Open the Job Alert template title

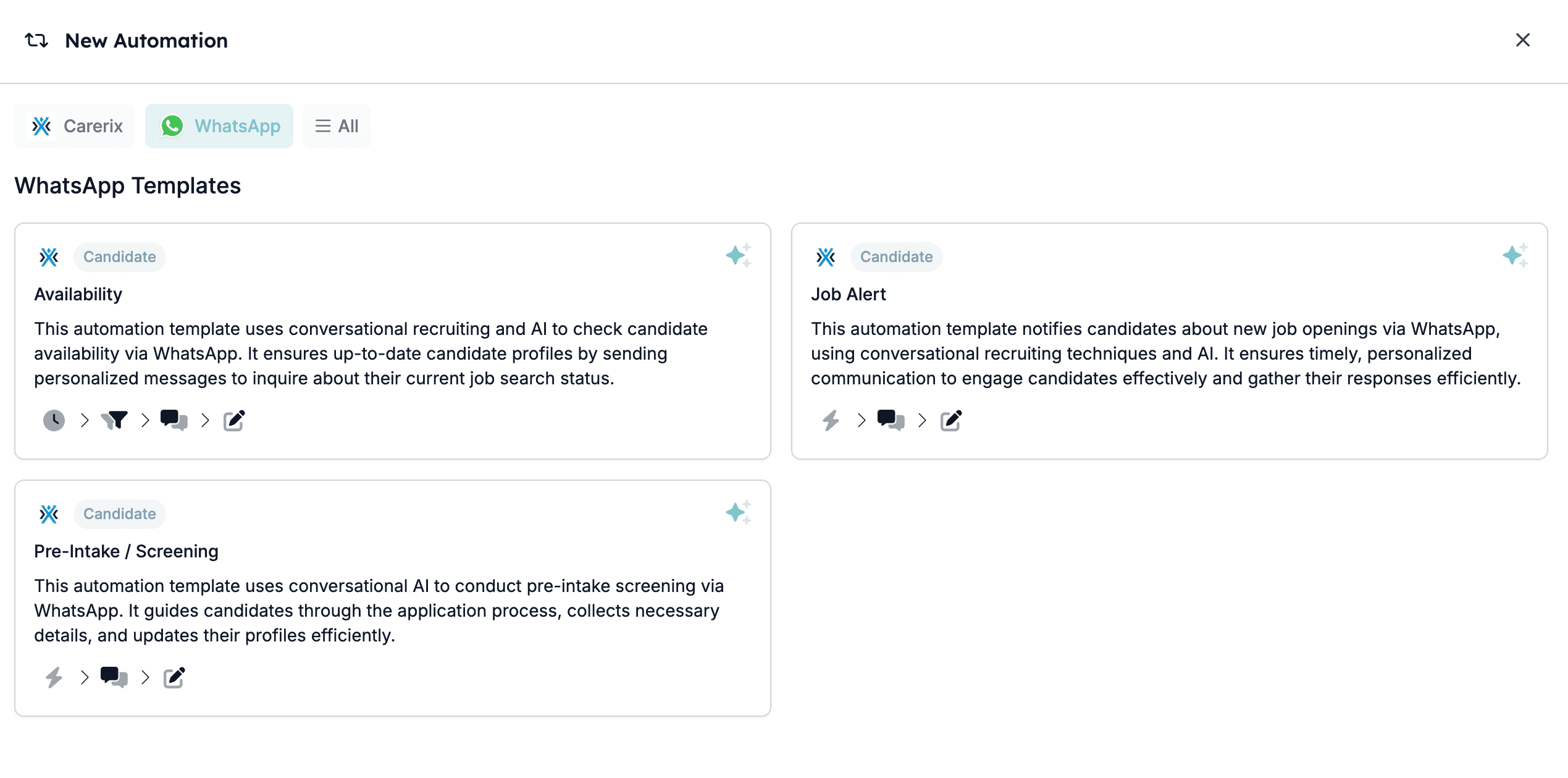pyautogui.click(x=849, y=294)
